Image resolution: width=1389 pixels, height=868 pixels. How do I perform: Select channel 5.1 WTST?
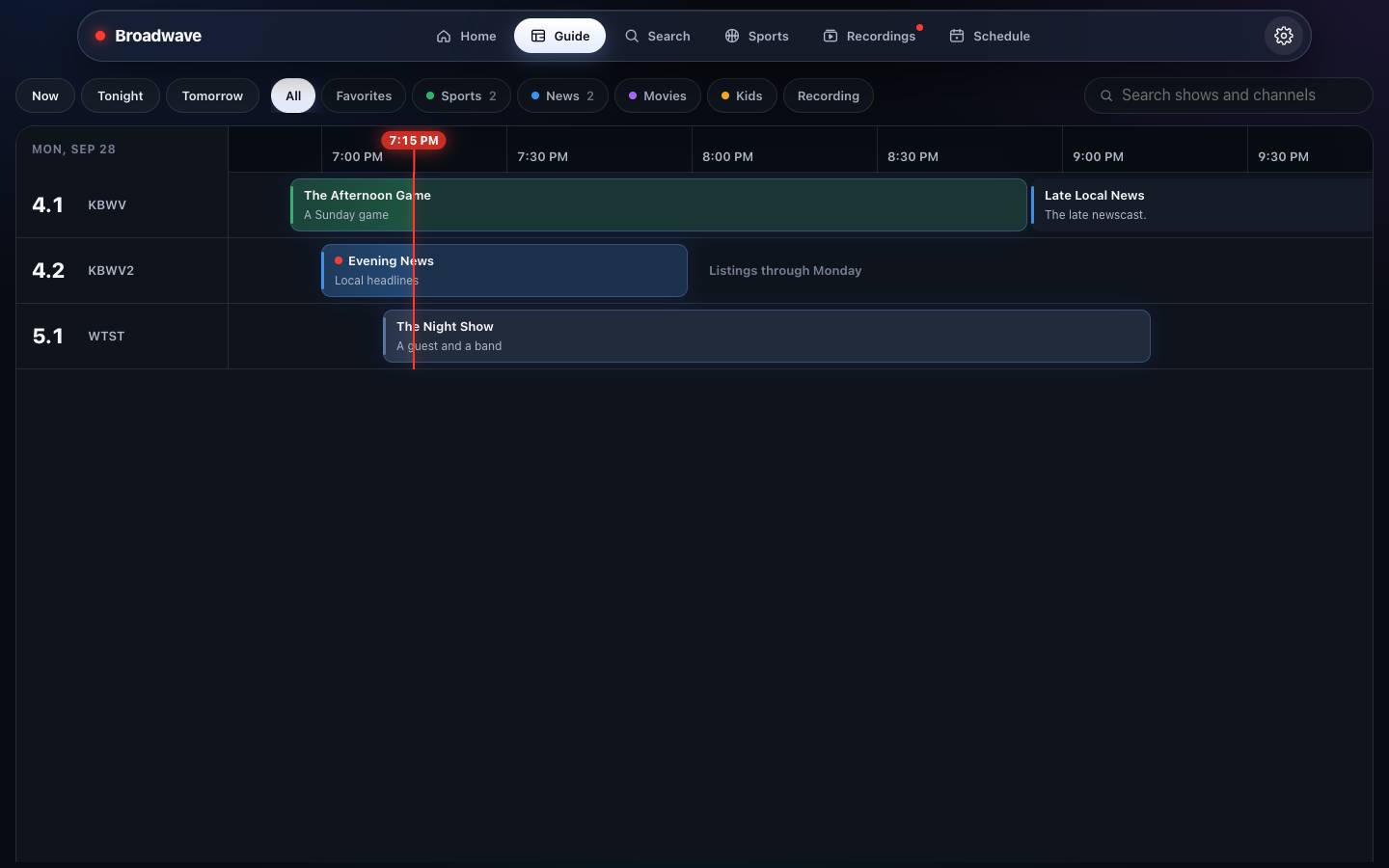click(122, 336)
